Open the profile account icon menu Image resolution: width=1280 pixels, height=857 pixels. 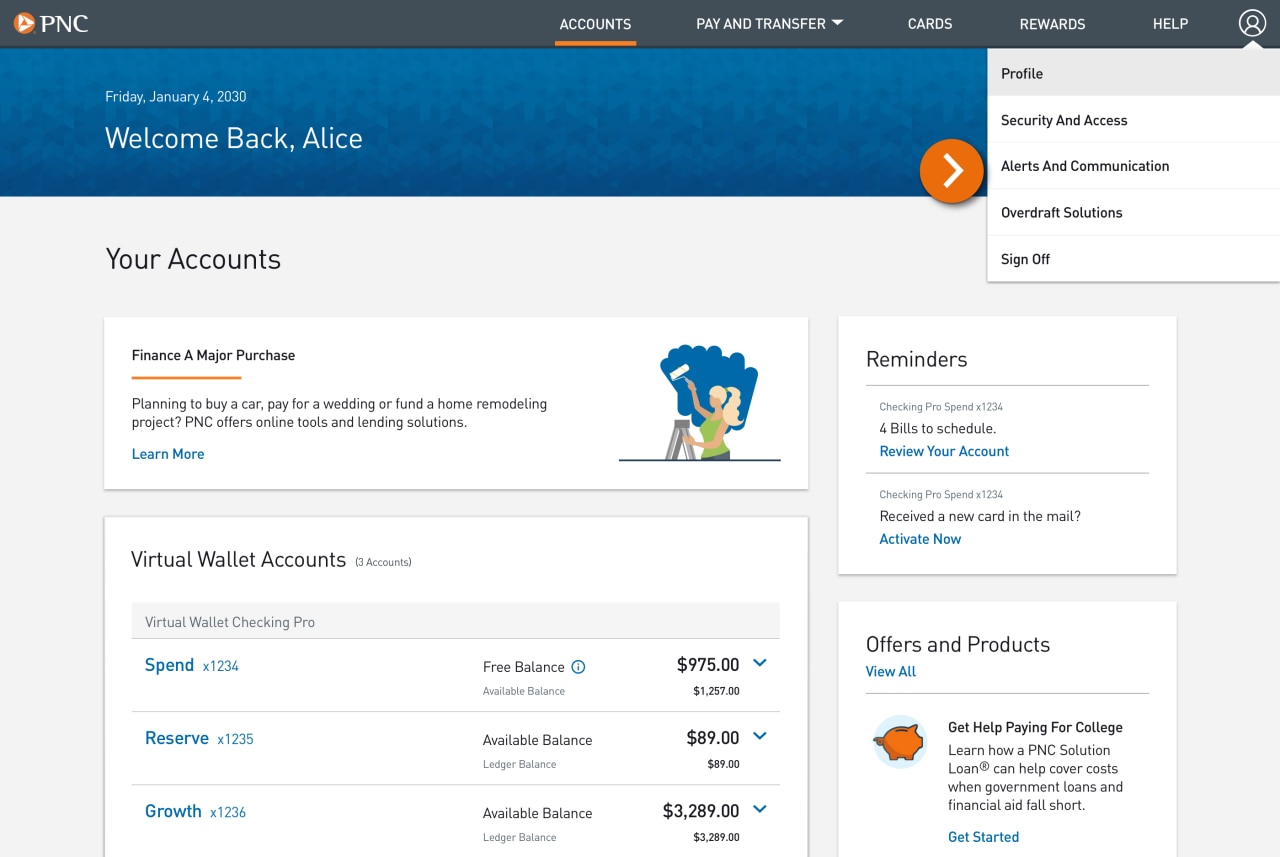1251,22
